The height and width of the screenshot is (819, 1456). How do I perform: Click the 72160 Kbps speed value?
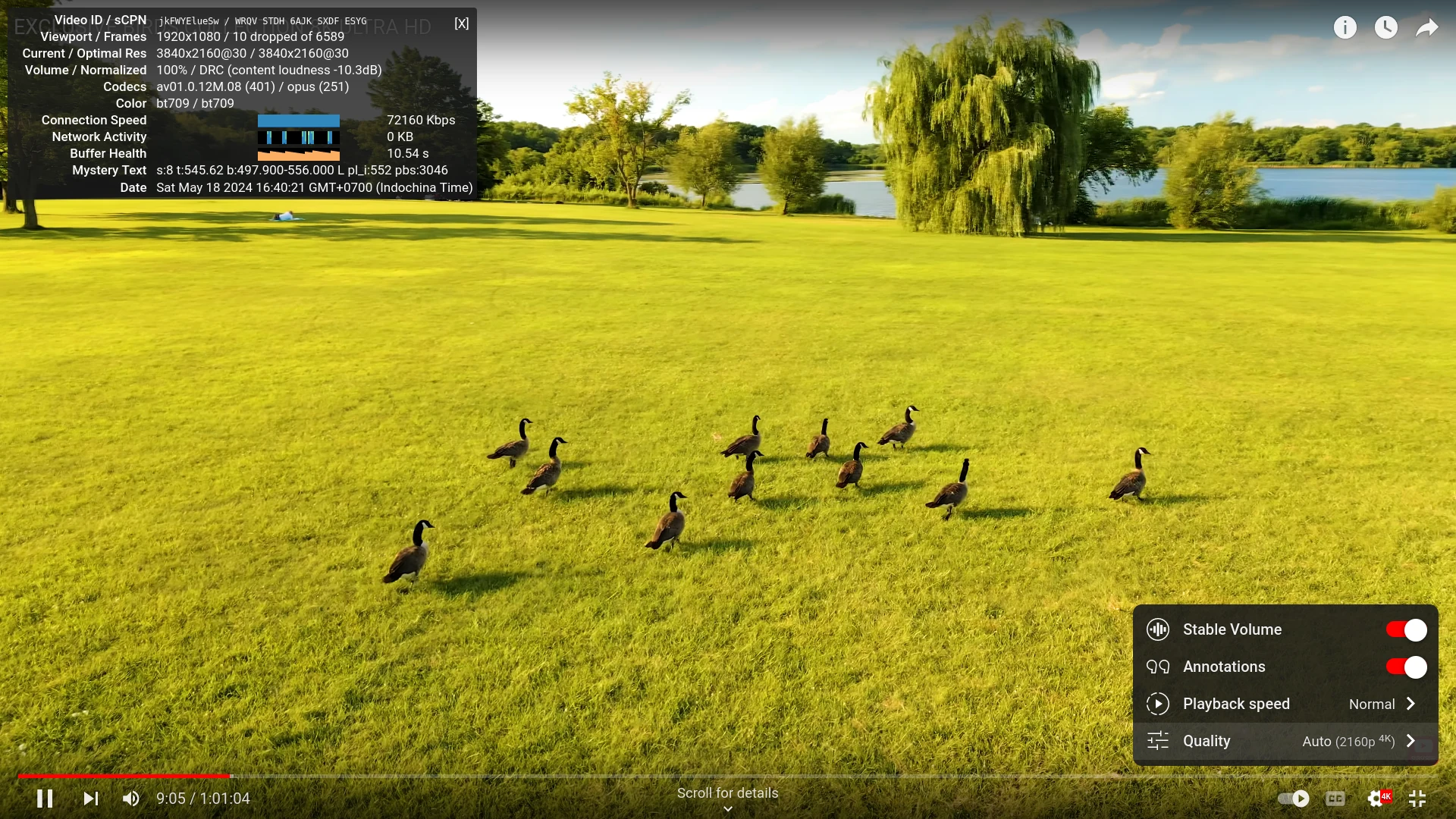(421, 120)
